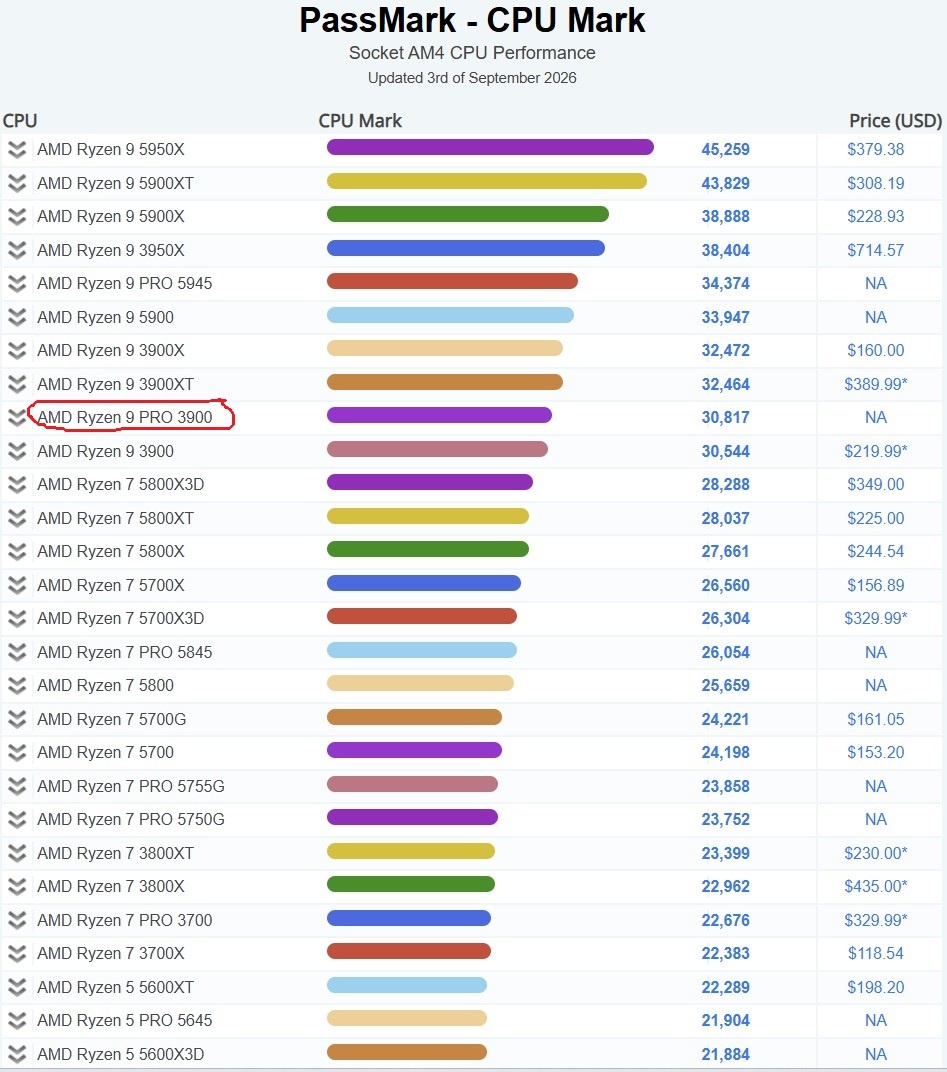Sort by the CPU Mark column header

tap(360, 121)
